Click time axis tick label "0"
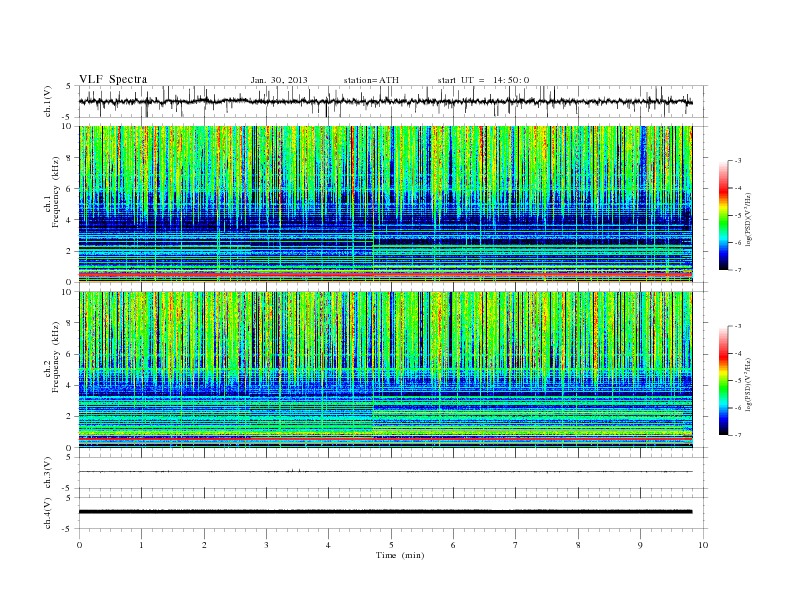792x612 pixels. tap(79, 545)
